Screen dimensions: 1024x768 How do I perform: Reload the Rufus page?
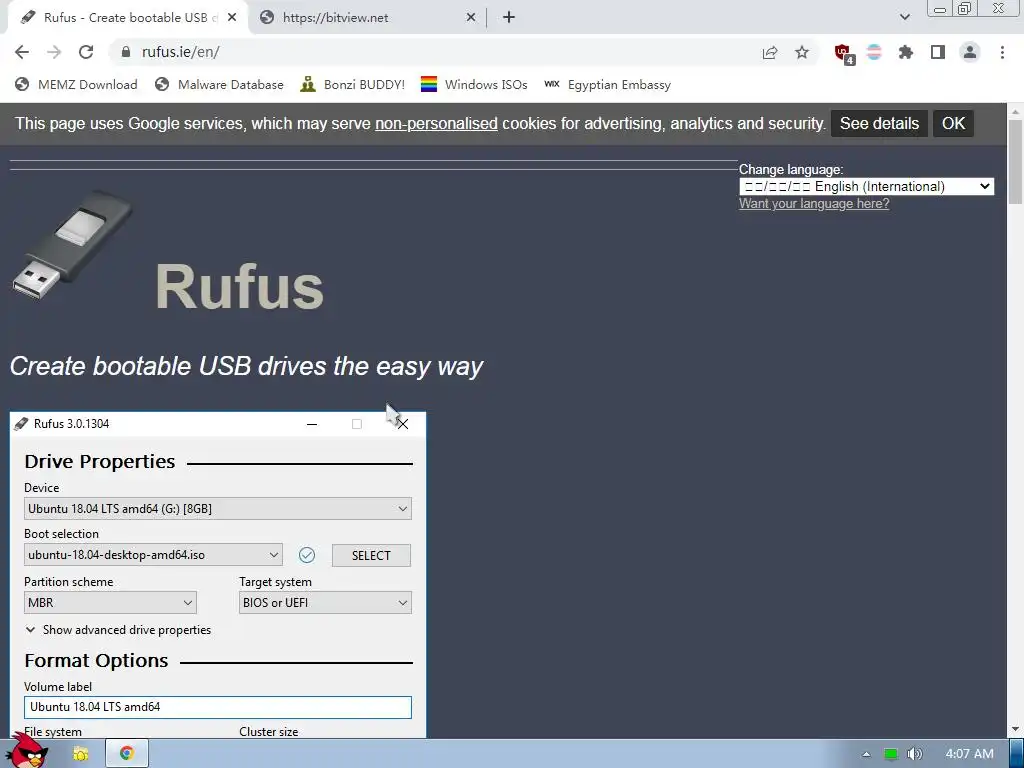point(86,52)
